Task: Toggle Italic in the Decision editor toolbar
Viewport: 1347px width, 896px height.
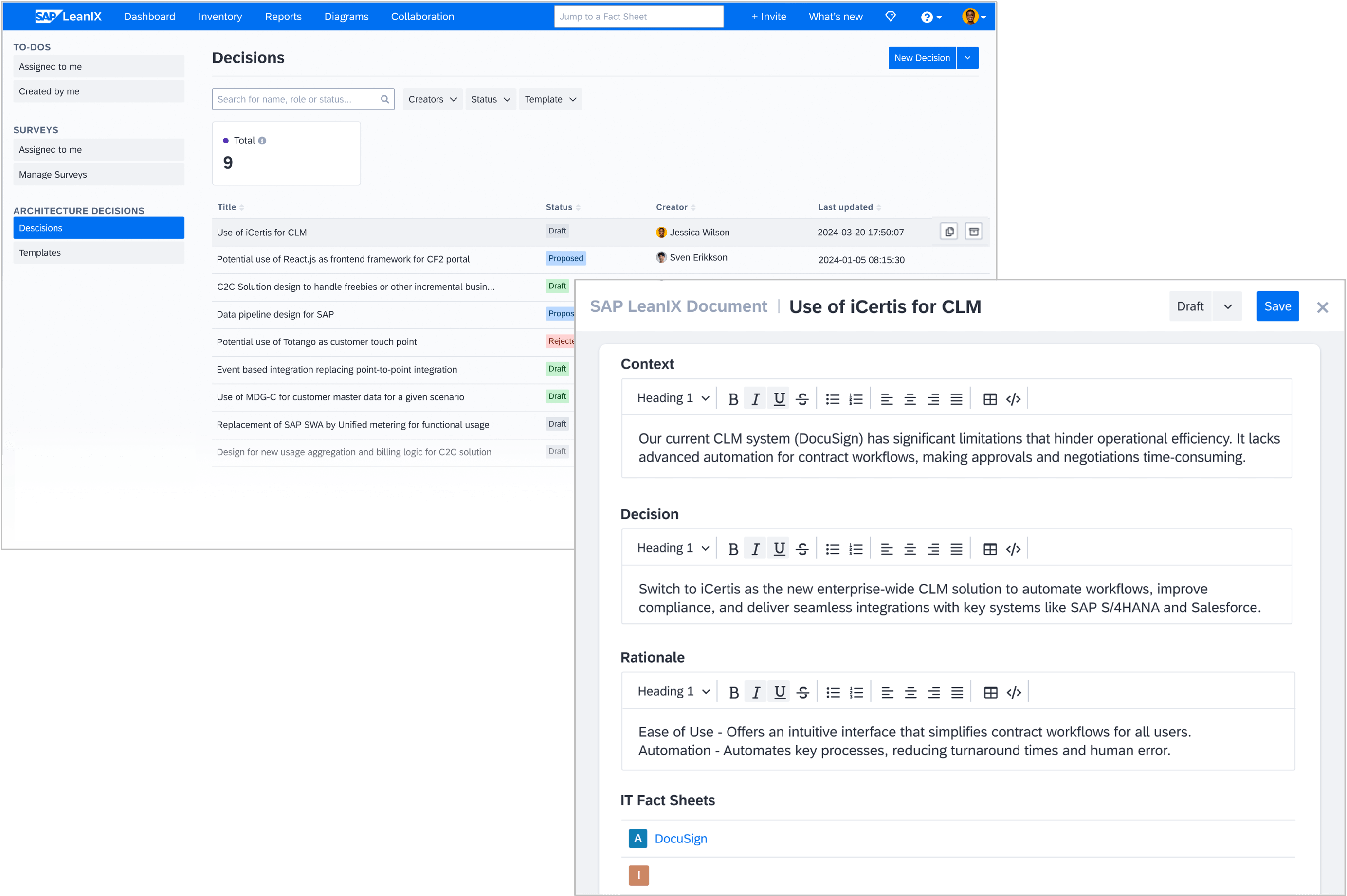Action: tap(756, 549)
